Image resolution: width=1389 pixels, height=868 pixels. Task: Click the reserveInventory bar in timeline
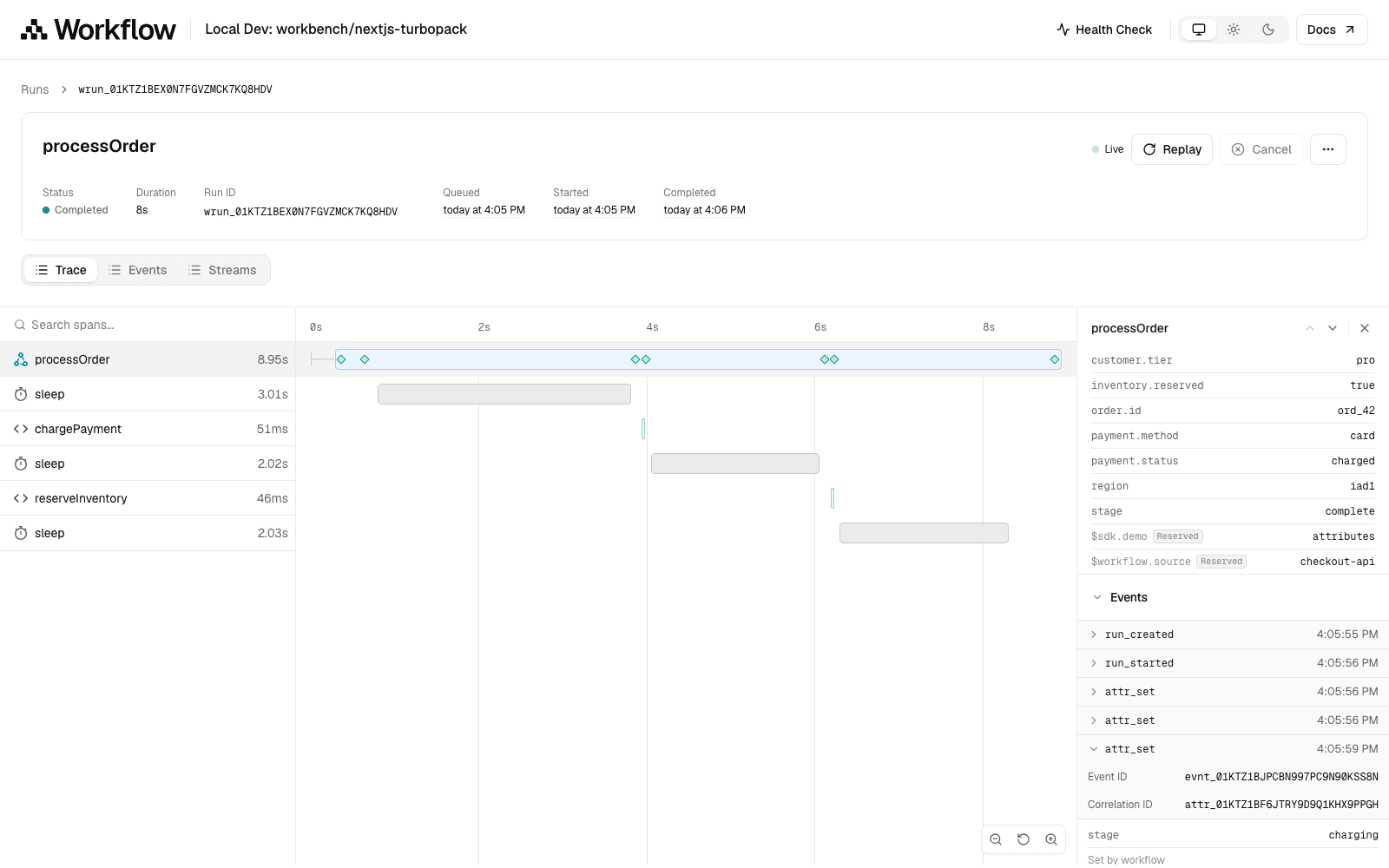[833, 498]
